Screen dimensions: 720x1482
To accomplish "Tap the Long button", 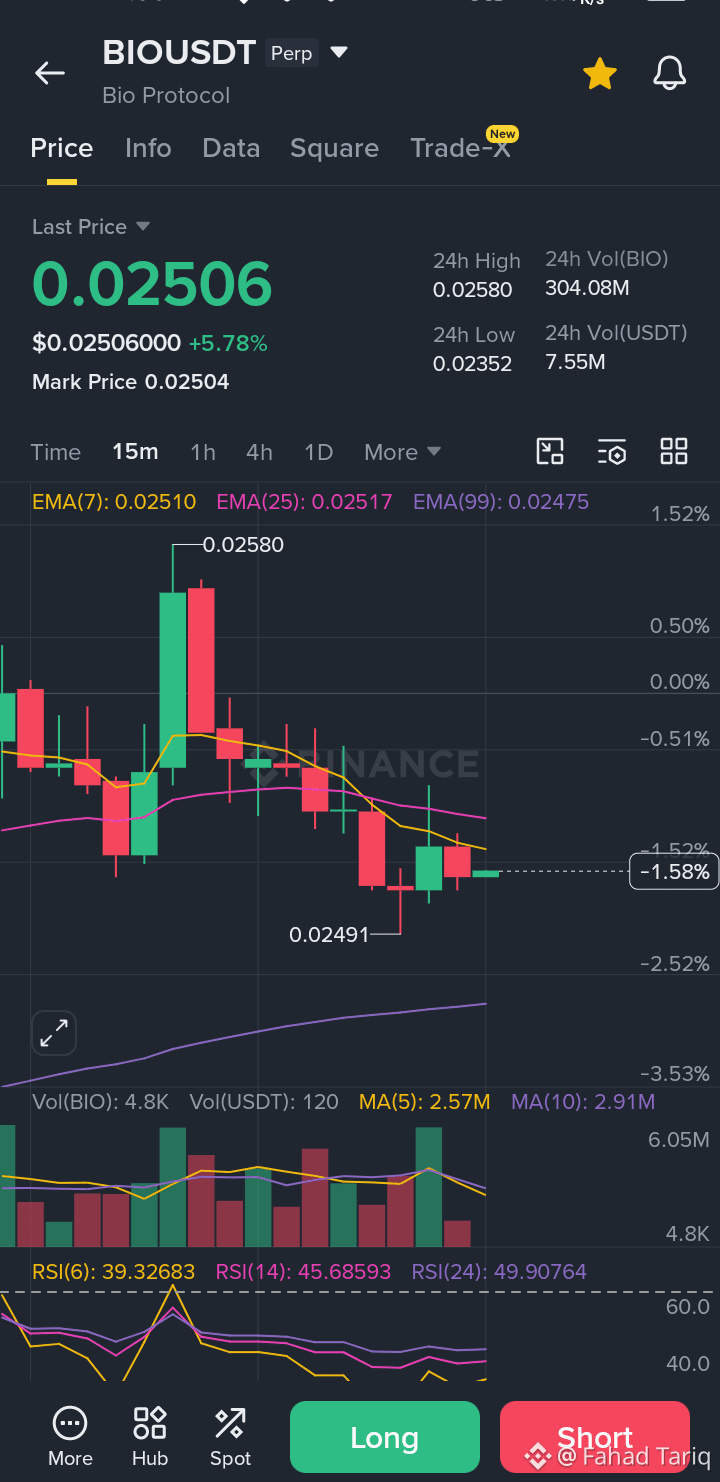I will tap(385, 1438).
